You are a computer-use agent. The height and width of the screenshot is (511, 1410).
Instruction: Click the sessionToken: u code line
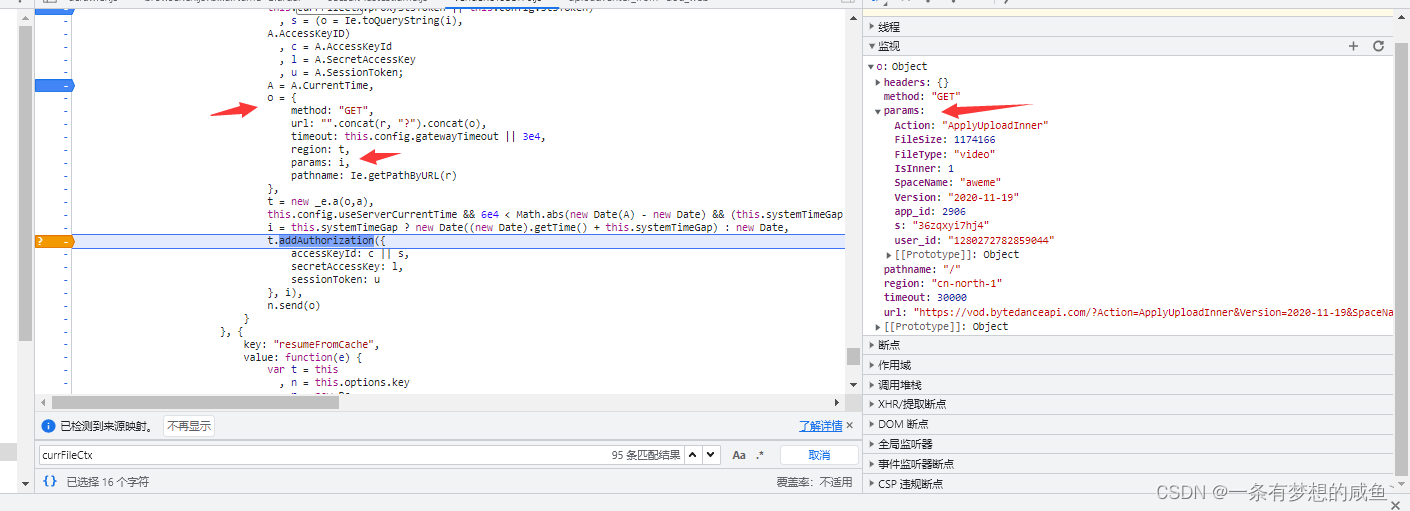(x=335, y=280)
